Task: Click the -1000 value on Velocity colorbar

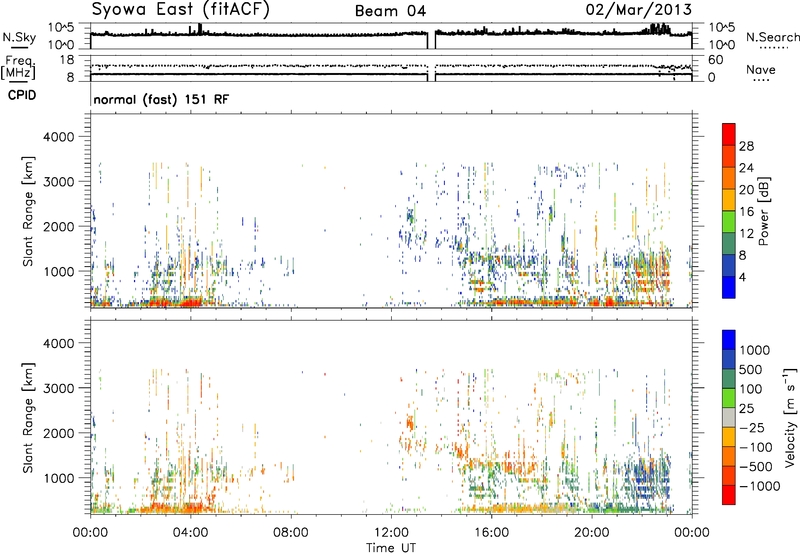Action: [x=759, y=486]
